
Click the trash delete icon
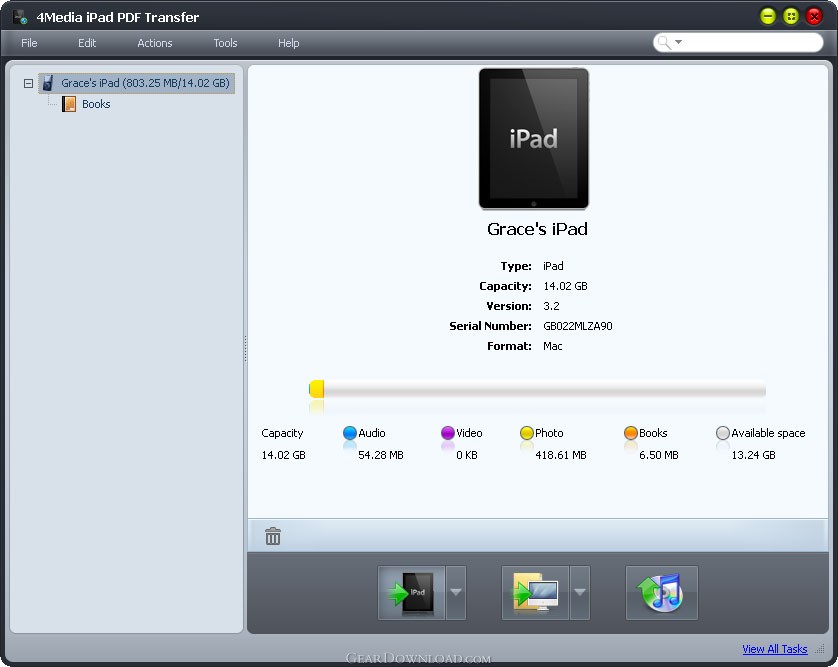[273, 536]
